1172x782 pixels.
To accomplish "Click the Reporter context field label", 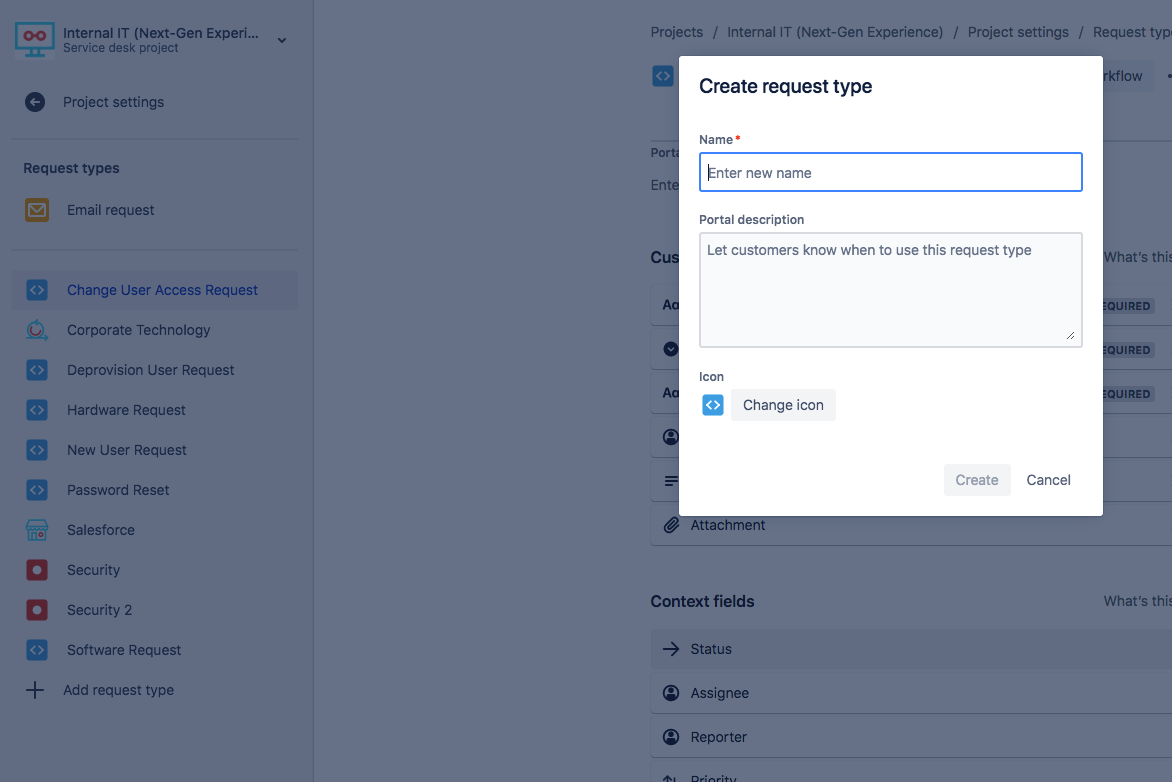I will click(x=718, y=737).
